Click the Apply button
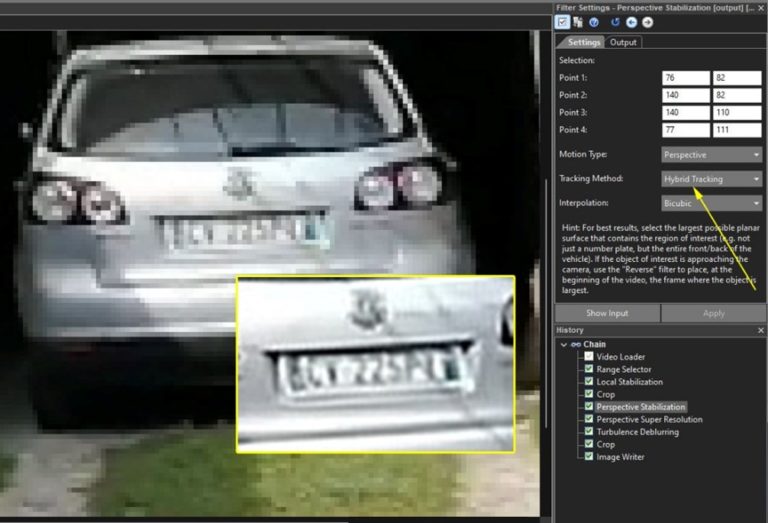Screen dimensions: 768x523 coord(714,313)
